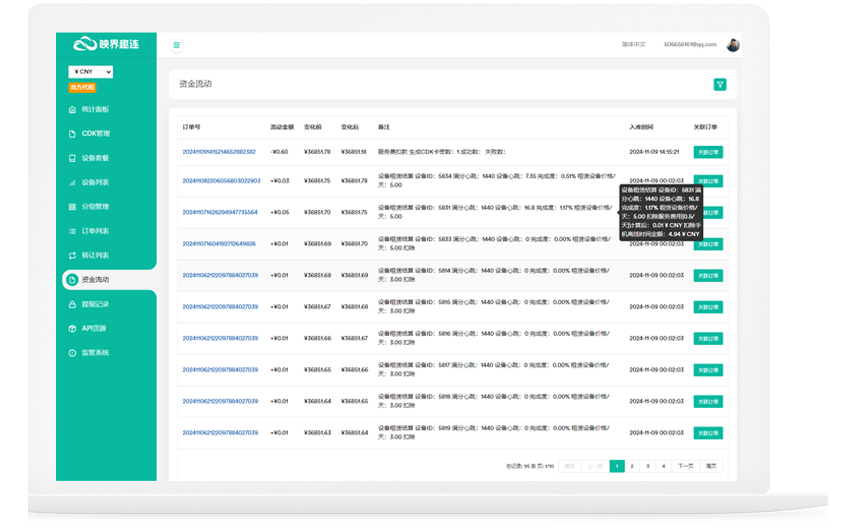This screenshot has height=528, width=857.
Task: Click the 设备列表 bar chart icon
Action: [x=72, y=182]
